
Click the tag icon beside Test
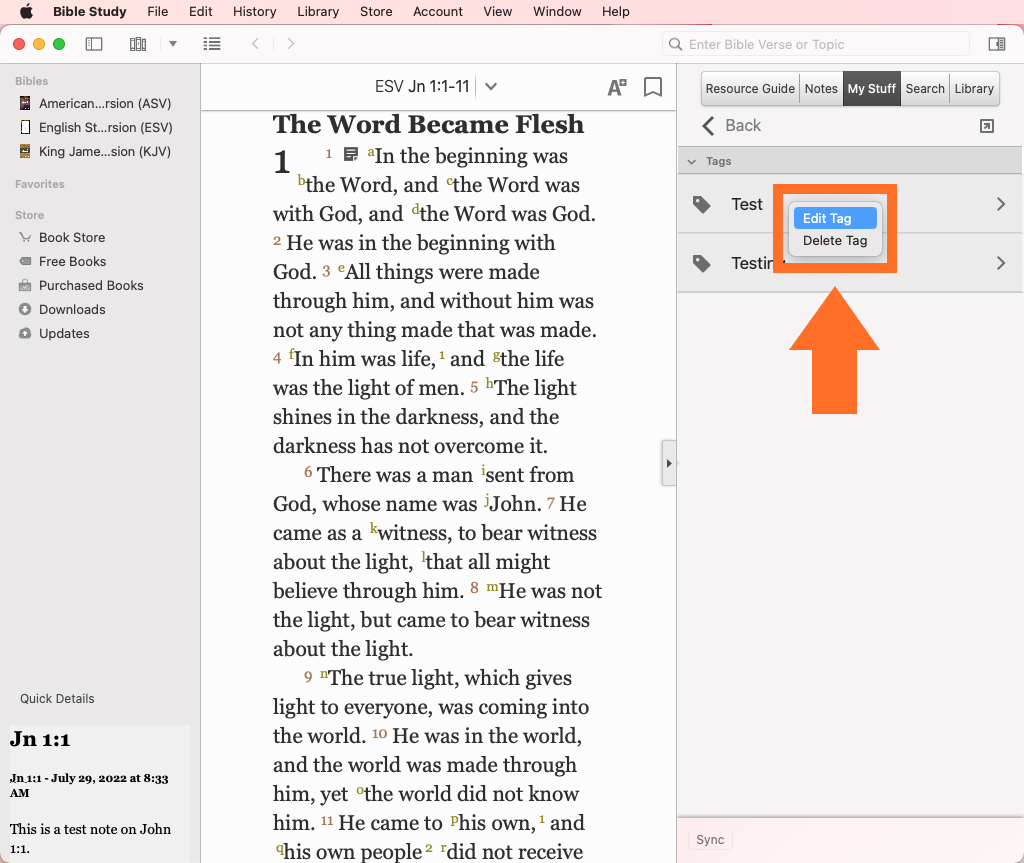pyautogui.click(x=701, y=204)
